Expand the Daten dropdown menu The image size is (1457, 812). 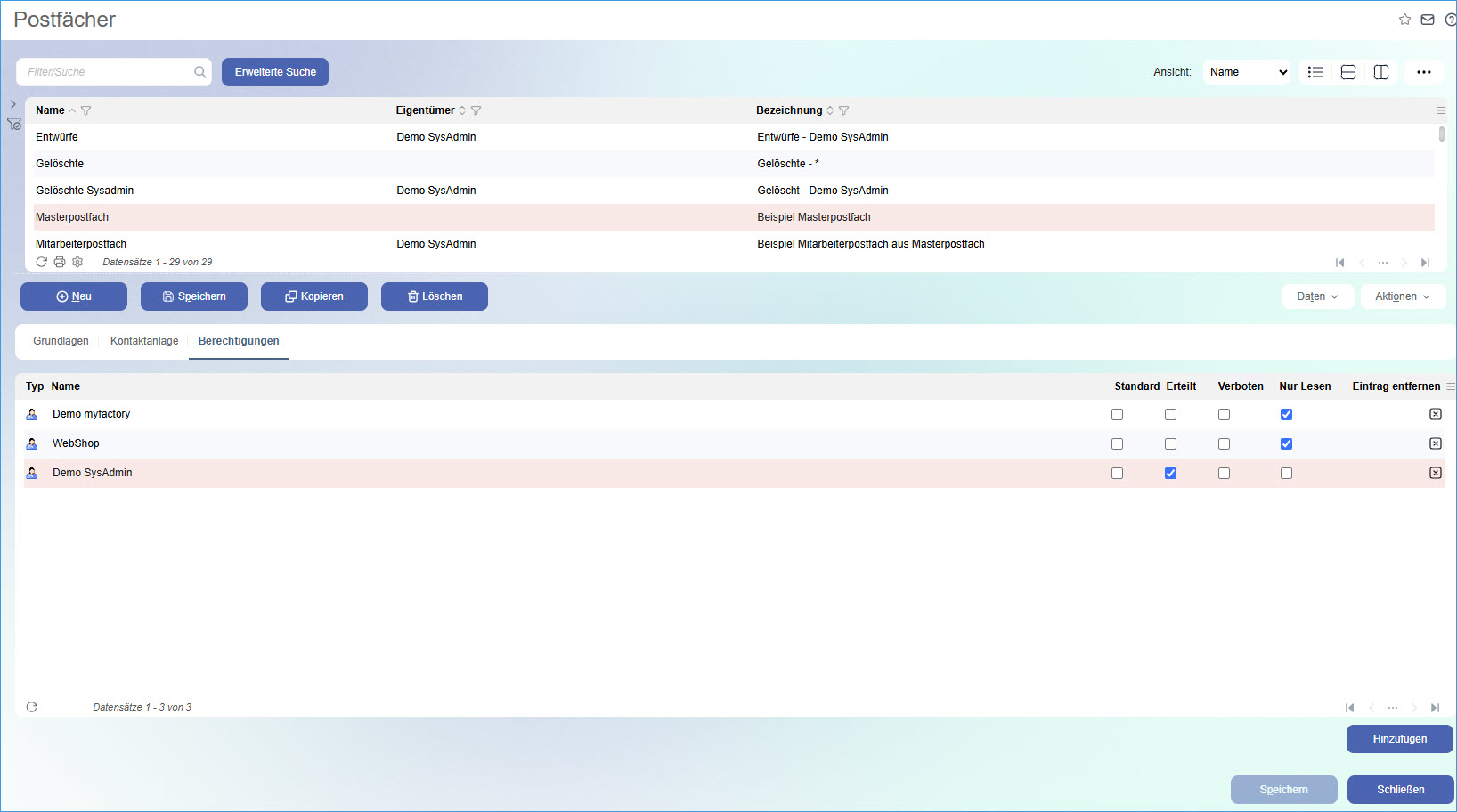coord(1317,296)
